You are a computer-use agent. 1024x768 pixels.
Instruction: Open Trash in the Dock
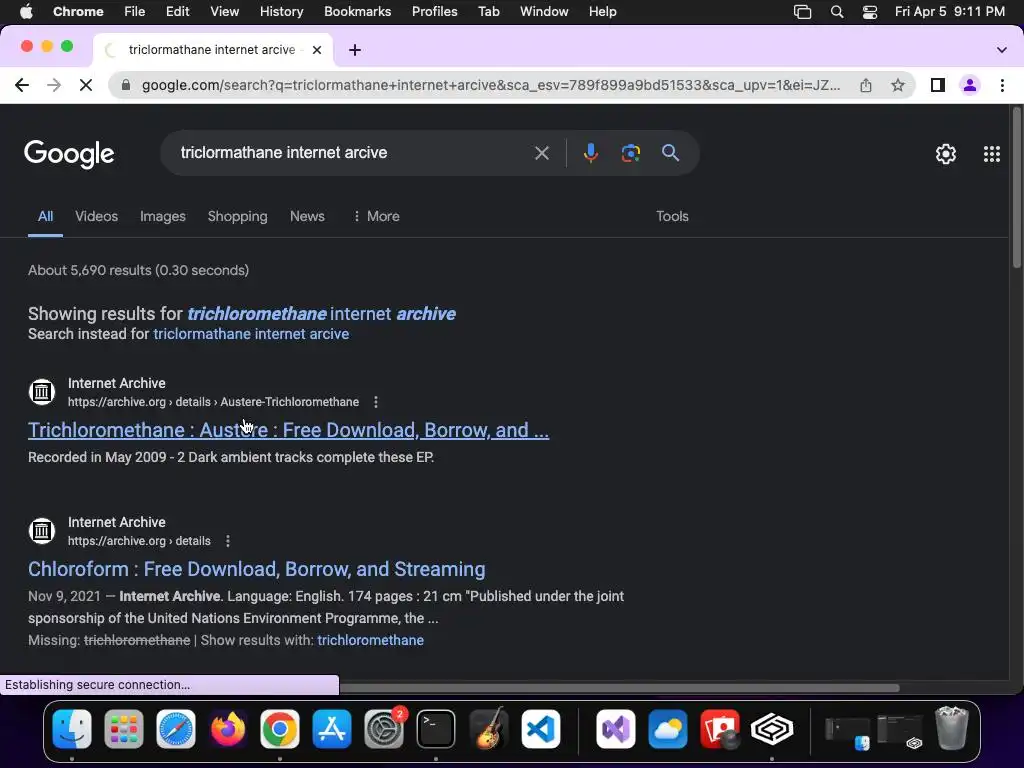(952, 728)
